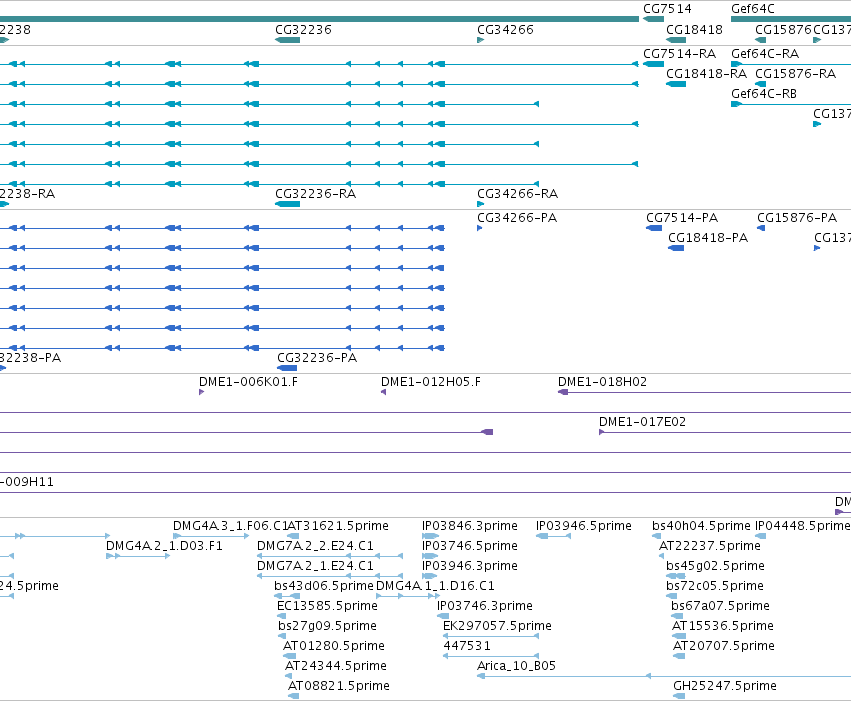Select the CG7514-PA protein label
Viewport: 851px width, 701px height.
[x=682, y=218]
